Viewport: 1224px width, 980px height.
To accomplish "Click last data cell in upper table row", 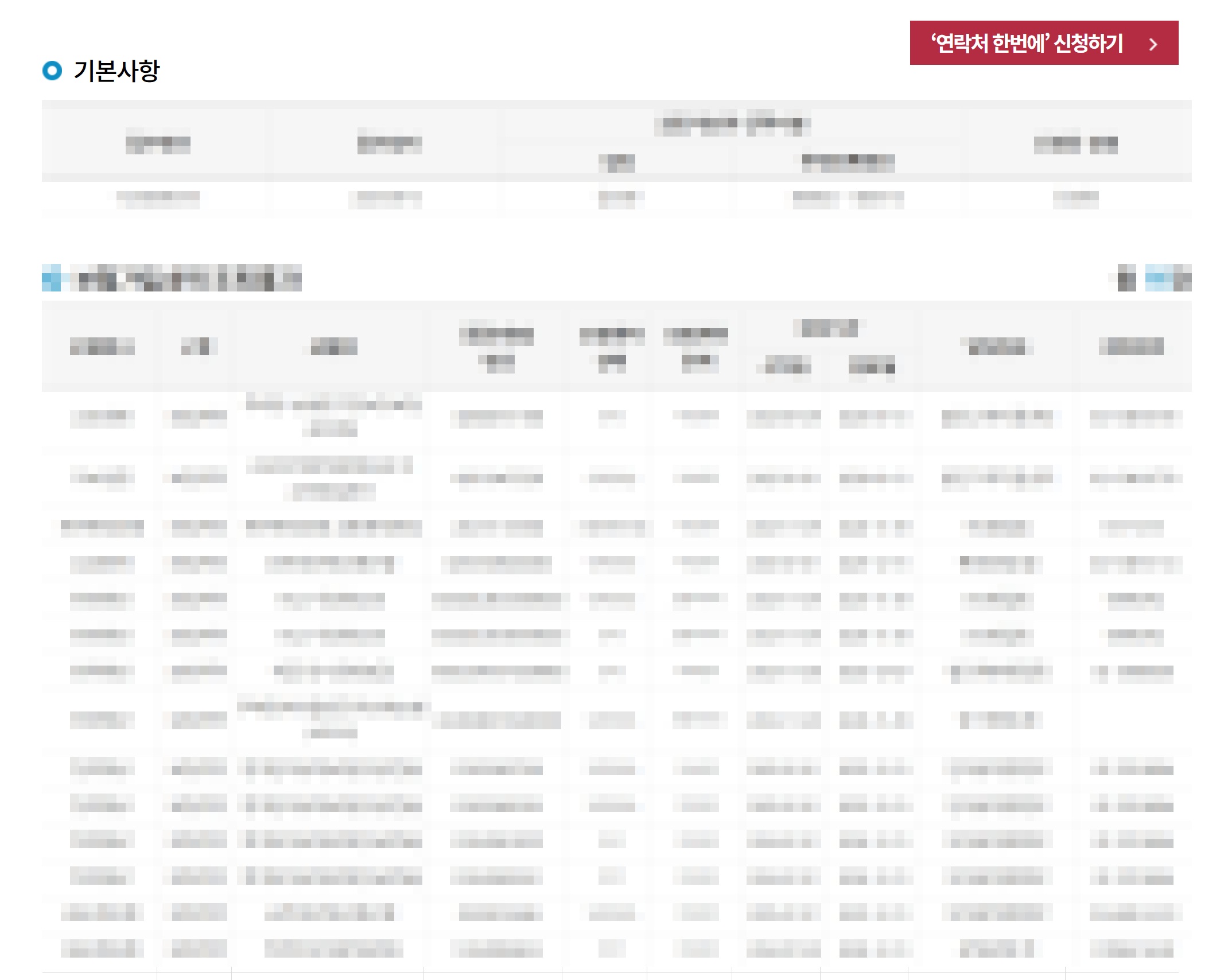I will point(1075,199).
